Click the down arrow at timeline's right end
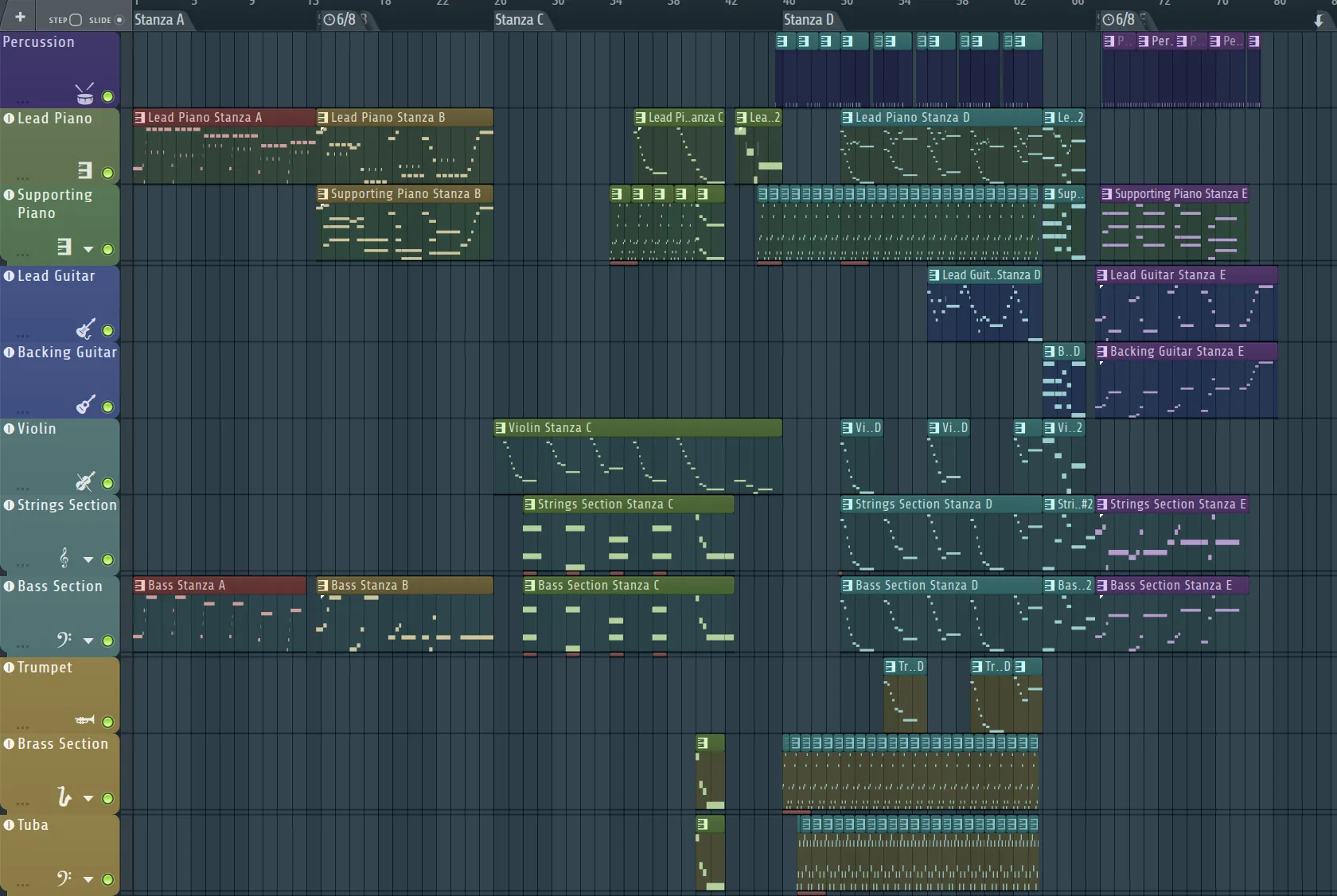The width and height of the screenshot is (1337, 896). (x=1319, y=21)
